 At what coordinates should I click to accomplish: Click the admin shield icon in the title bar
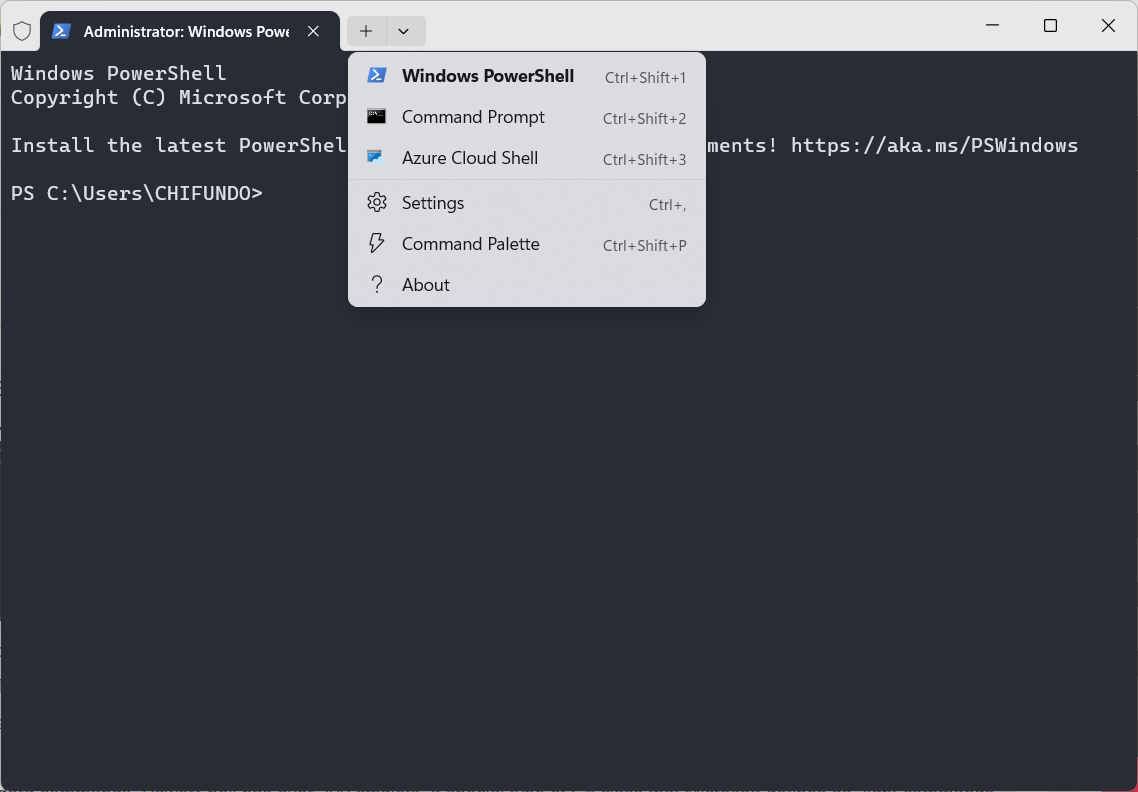coord(20,30)
